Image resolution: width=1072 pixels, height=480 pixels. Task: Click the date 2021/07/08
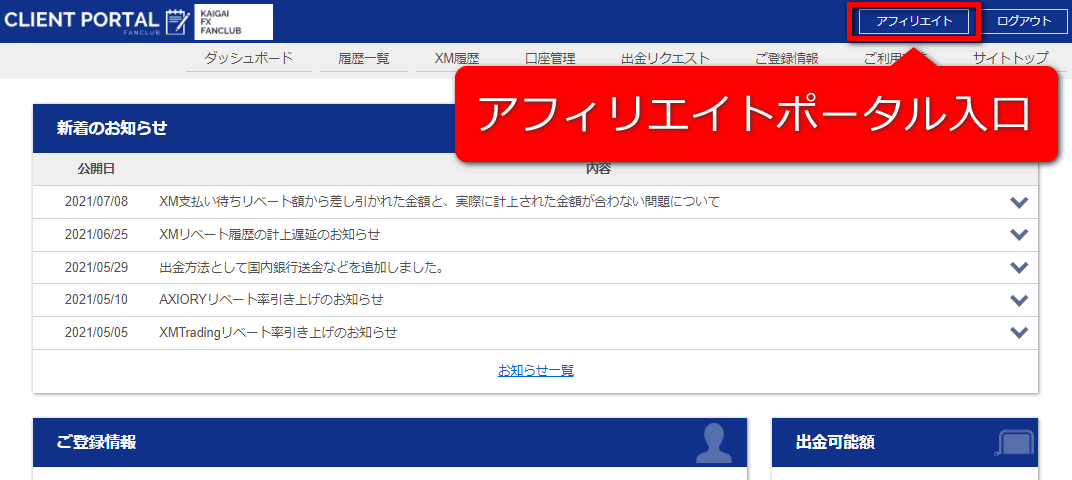pyautogui.click(x=96, y=202)
